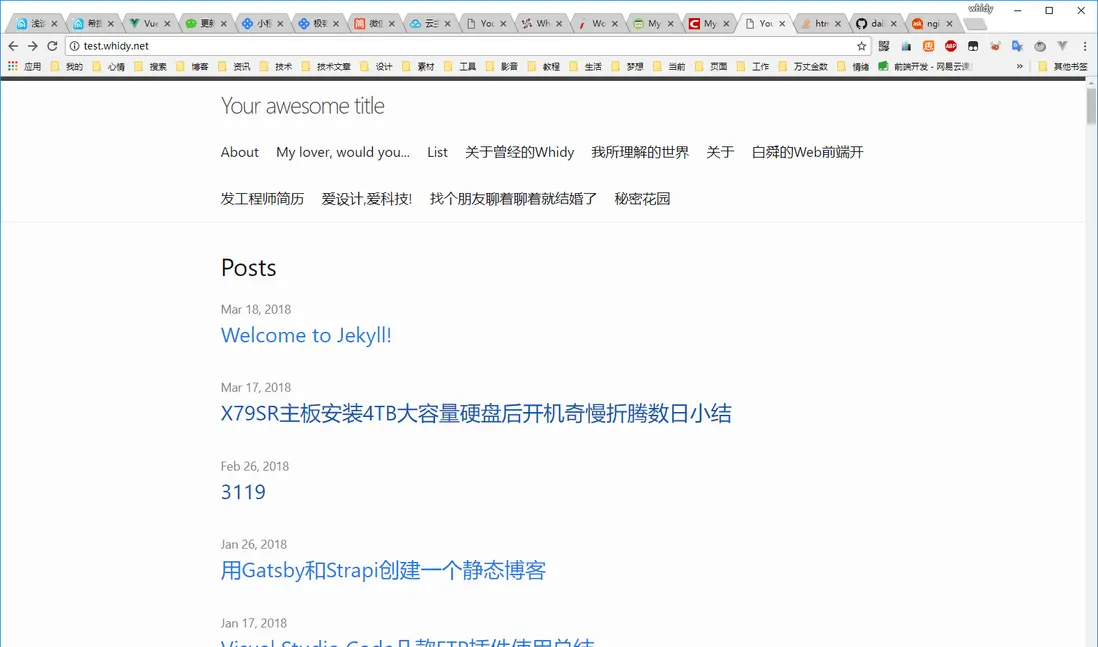Open the 秘密花园 navigation link
This screenshot has height=647, width=1098.
pyautogui.click(x=642, y=199)
